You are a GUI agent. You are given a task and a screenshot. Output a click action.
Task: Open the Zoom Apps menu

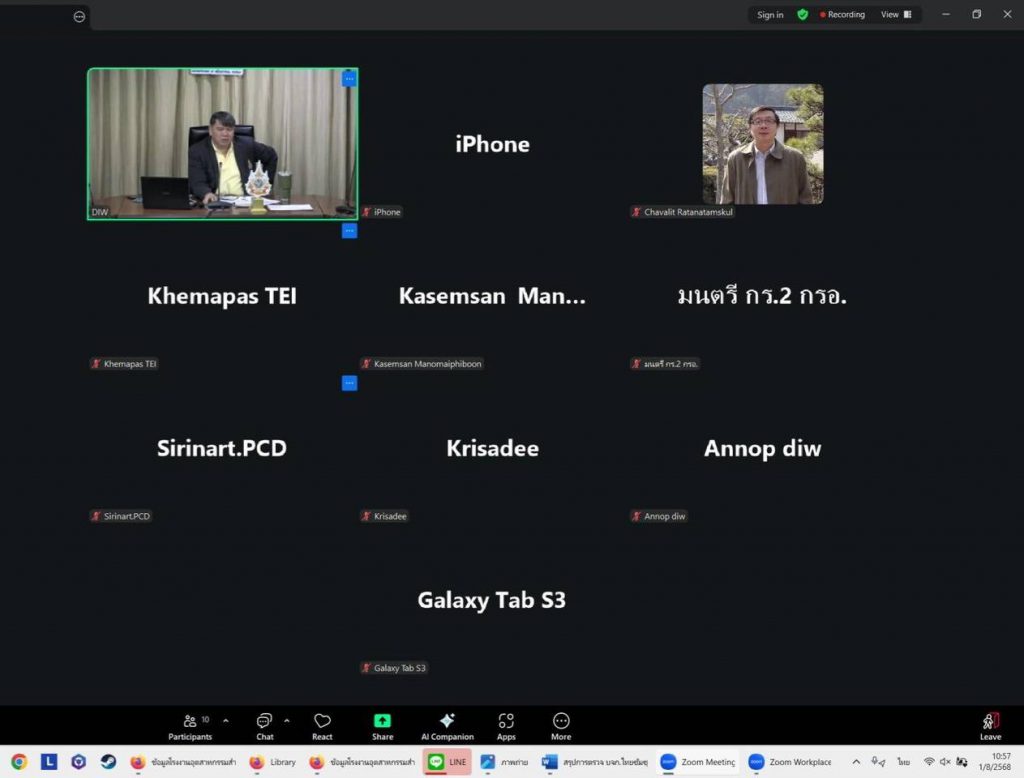point(506,726)
